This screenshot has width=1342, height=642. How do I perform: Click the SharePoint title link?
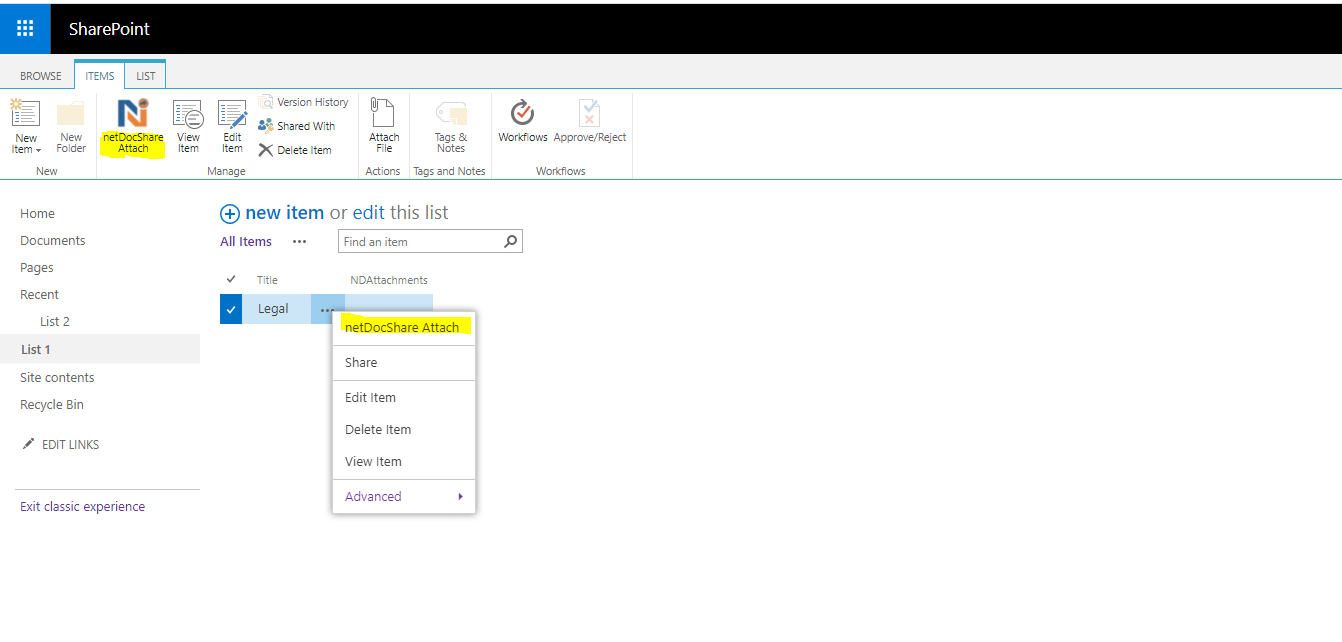(109, 29)
